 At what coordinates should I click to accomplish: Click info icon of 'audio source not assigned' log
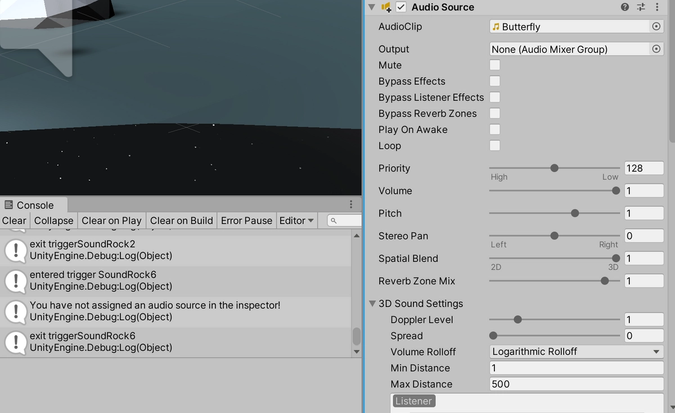(16, 311)
